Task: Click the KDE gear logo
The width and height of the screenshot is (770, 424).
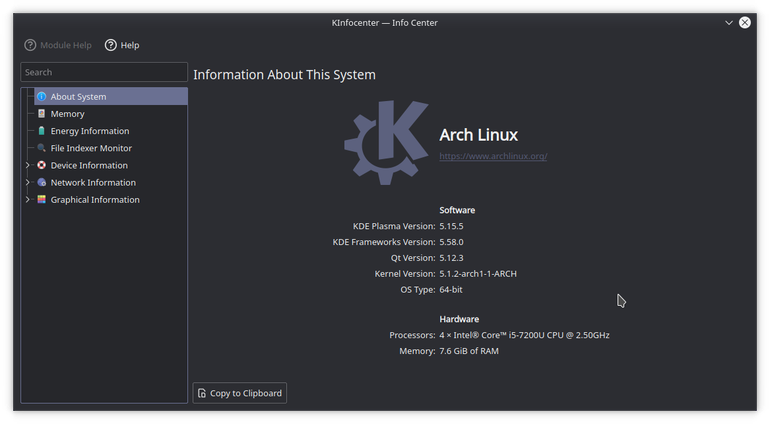Action: tap(386, 142)
